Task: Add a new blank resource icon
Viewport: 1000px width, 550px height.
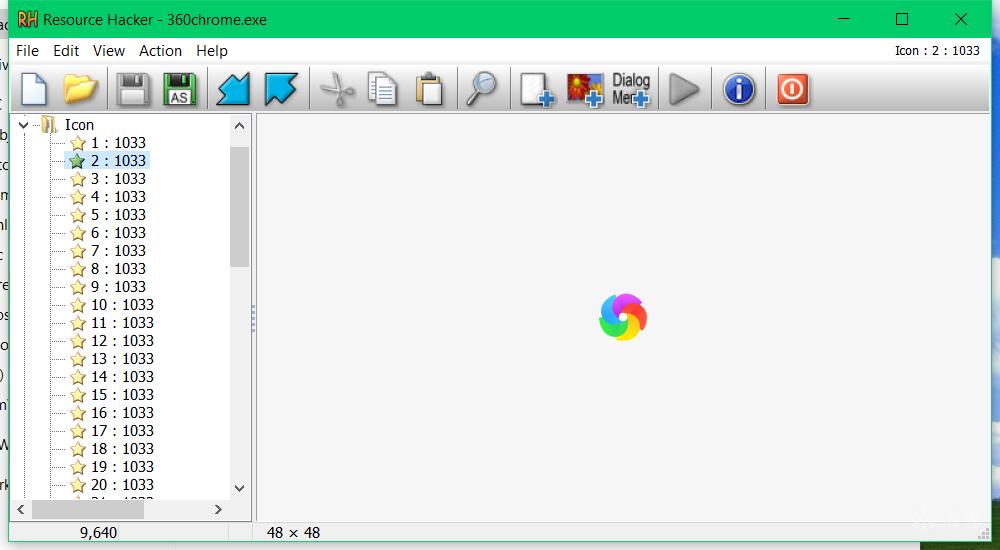Action: click(536, 89)
